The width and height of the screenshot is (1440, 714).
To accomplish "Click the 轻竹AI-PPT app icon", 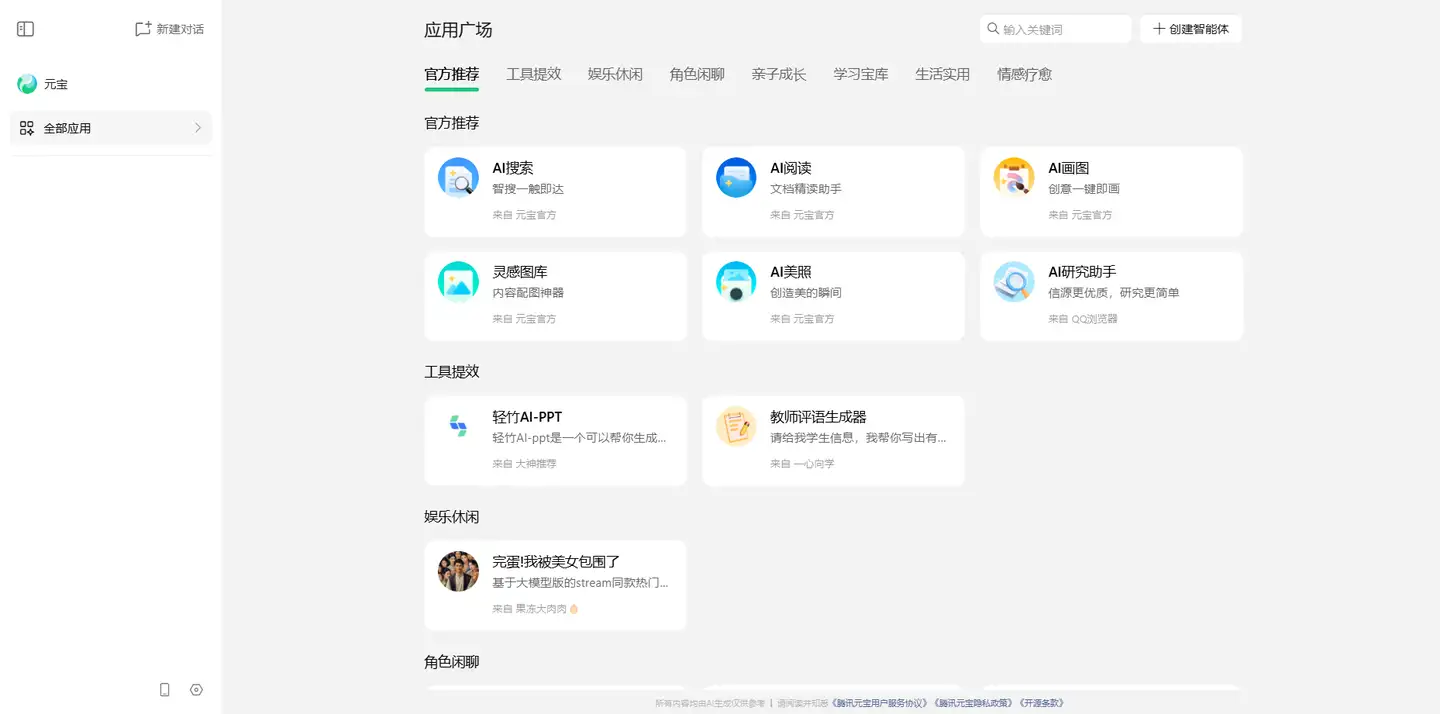I will pos(458,427).
